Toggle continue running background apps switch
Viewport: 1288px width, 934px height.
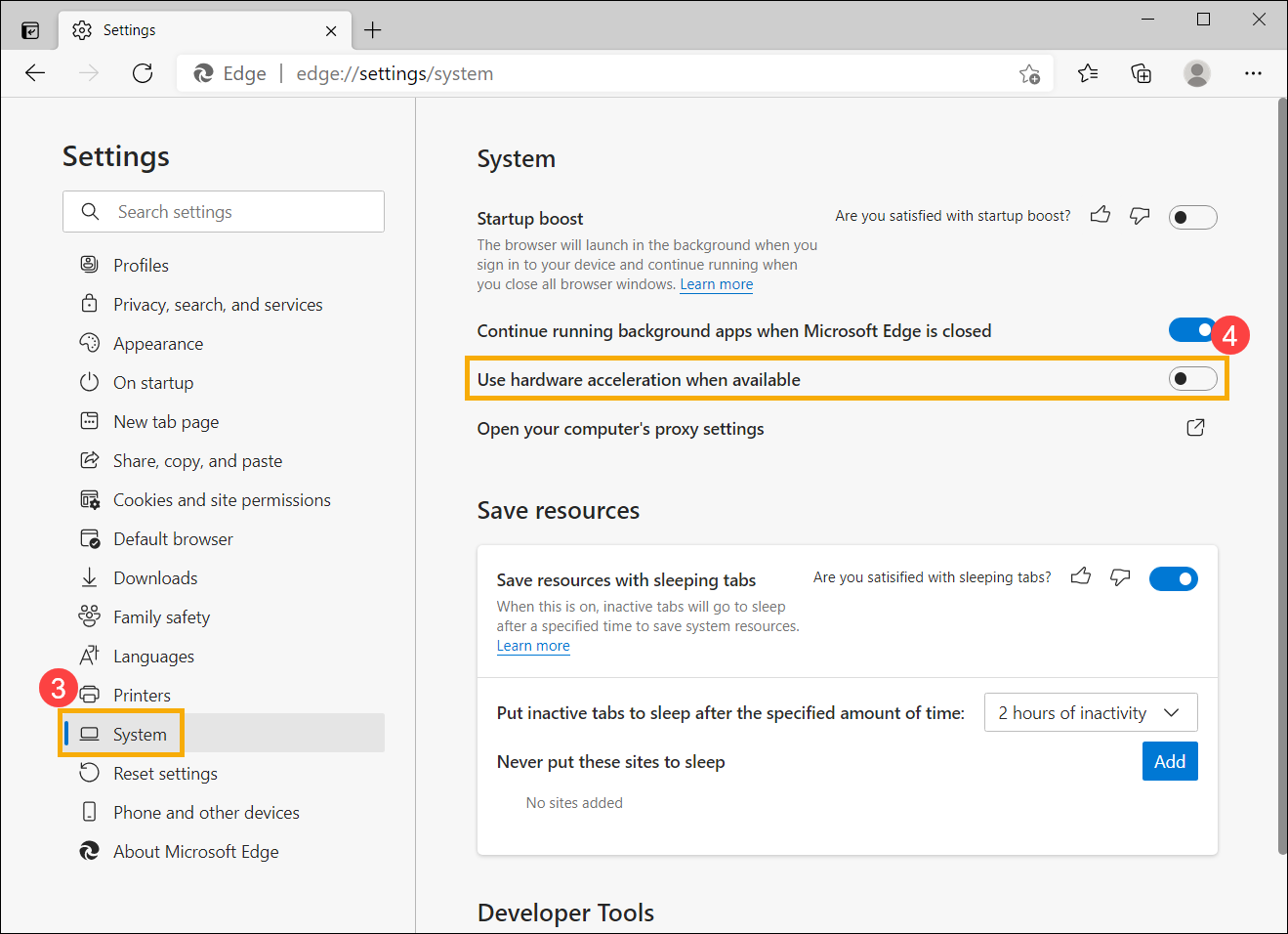click(x=1191, y=330)
